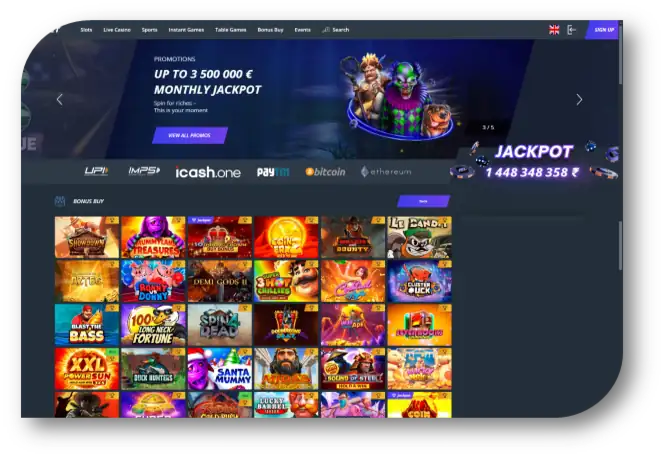This screenshot has width=665, height=458.
Task: Open the Spin 4 Dead game
Action: [x=220, y=325]
